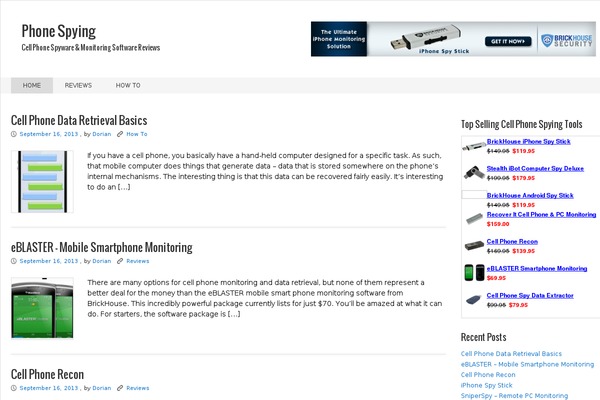Image resolution: width=600 pixels, height=400 pixels.
Task: Go to the HOME menu item
Action: tap(32, 85)
